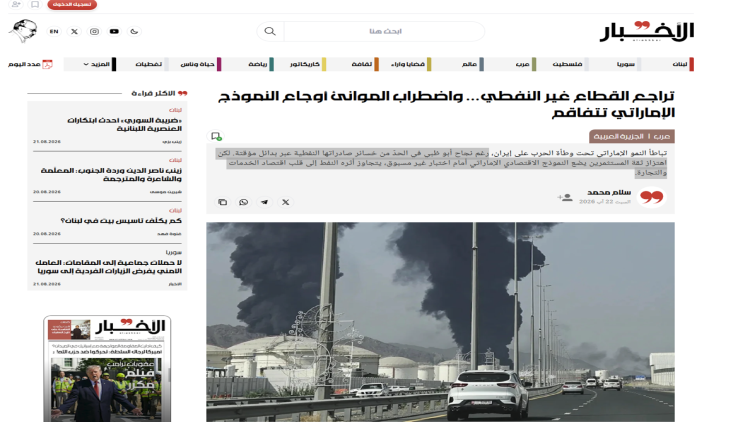733x422 pixels.
Task: Toggle dark mode with the moon icon
Action: pos(134,31)
